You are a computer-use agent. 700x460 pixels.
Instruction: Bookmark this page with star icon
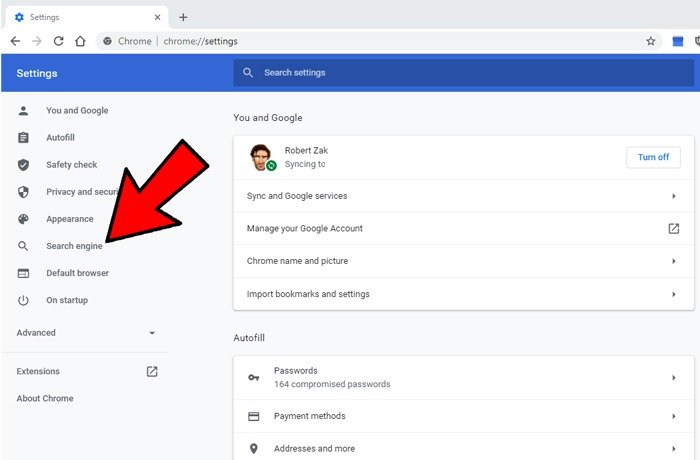point(651,41)
